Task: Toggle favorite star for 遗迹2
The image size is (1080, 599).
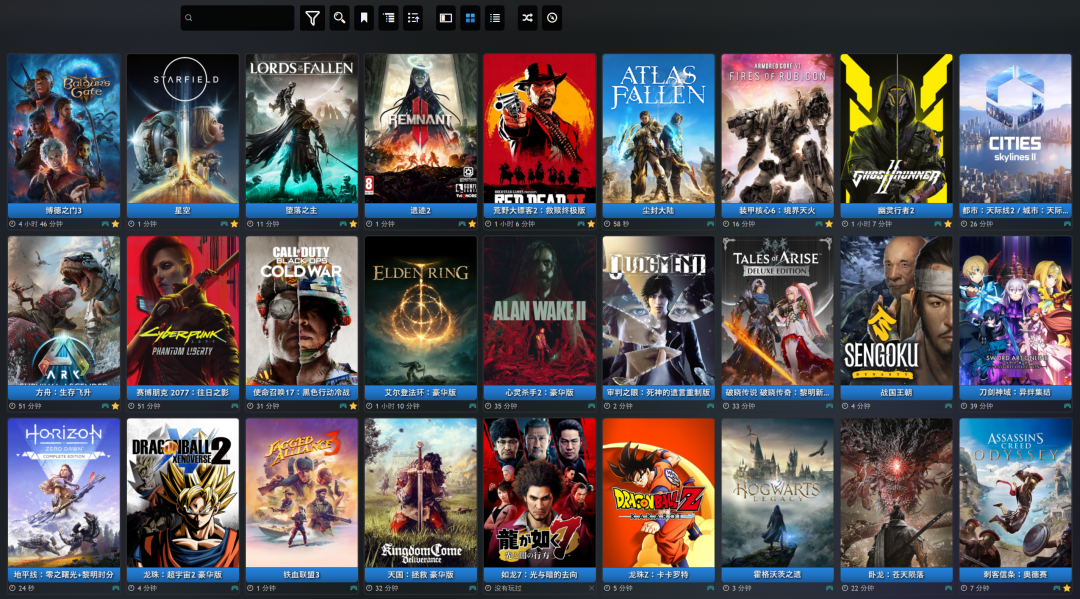Action: pos(472,224)
